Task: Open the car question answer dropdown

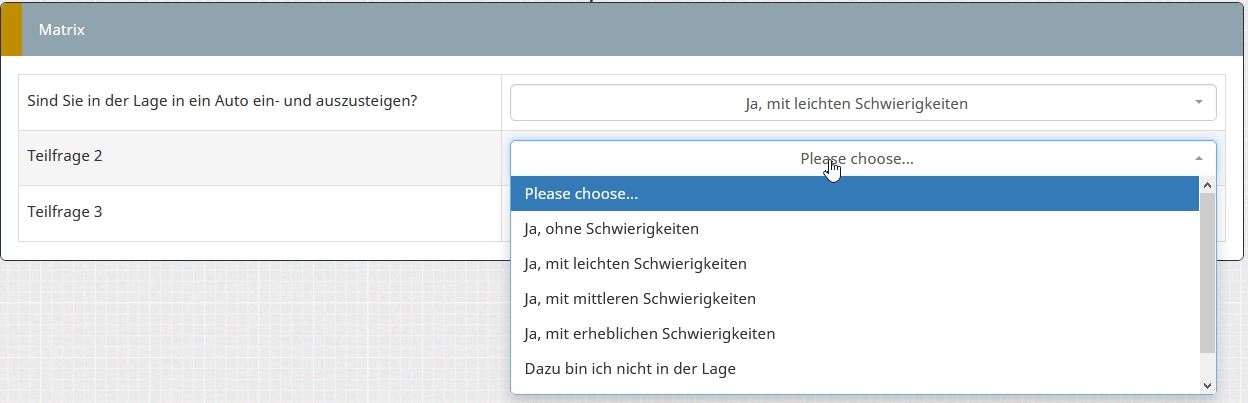Action: click(x=855, y=103)
